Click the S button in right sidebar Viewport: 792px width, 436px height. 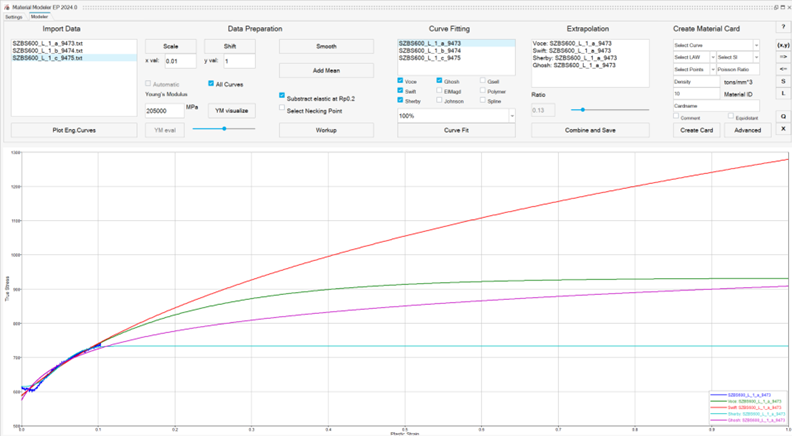pyautogui.click(x=781, y=81)
